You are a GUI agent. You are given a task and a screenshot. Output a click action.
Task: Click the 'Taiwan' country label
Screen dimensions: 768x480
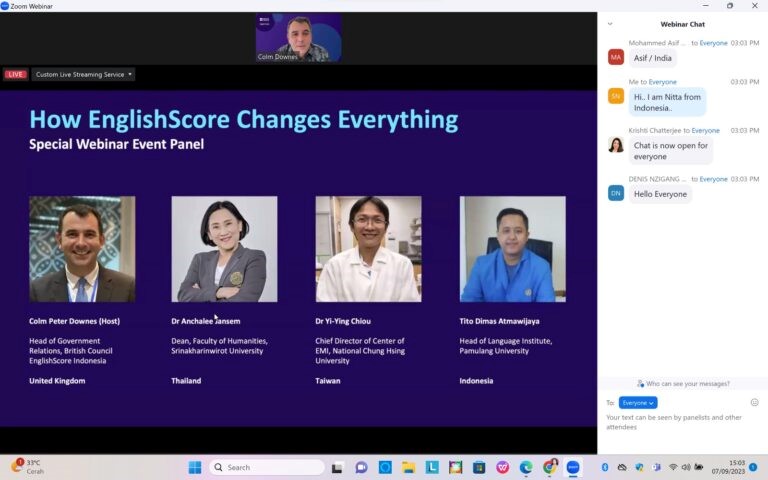tap(328, 381)
